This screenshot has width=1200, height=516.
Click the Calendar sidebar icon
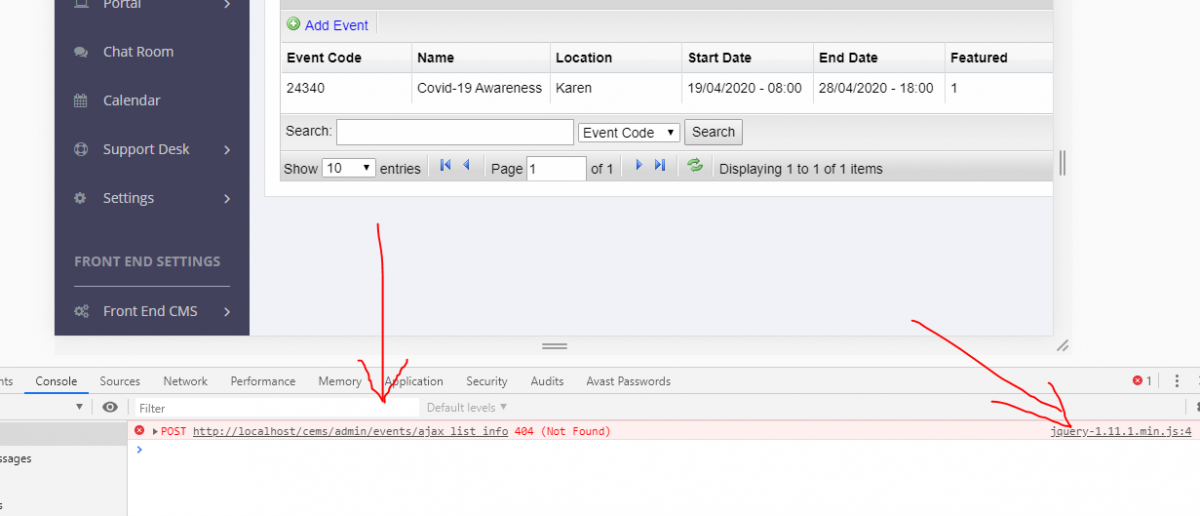coord(81,101)
